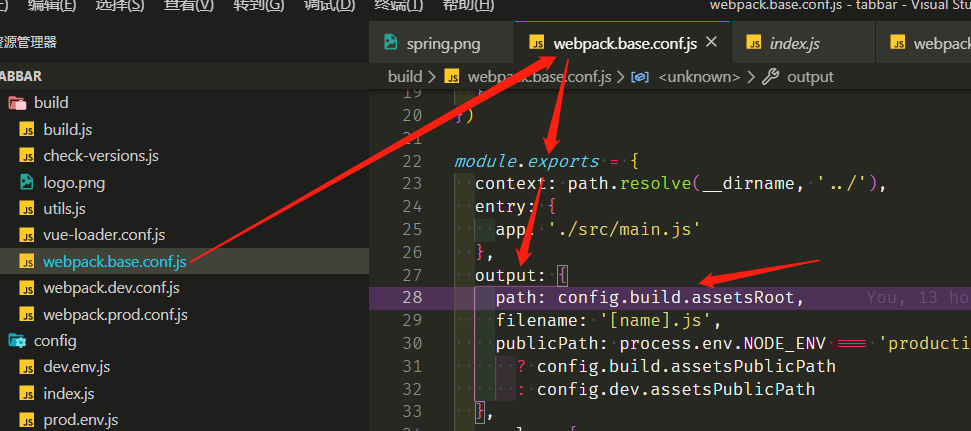This screenshot has width=971, height=431.
Task: Click config.build.assetsPublicPath on line 31
Action: tap(686, 367)
